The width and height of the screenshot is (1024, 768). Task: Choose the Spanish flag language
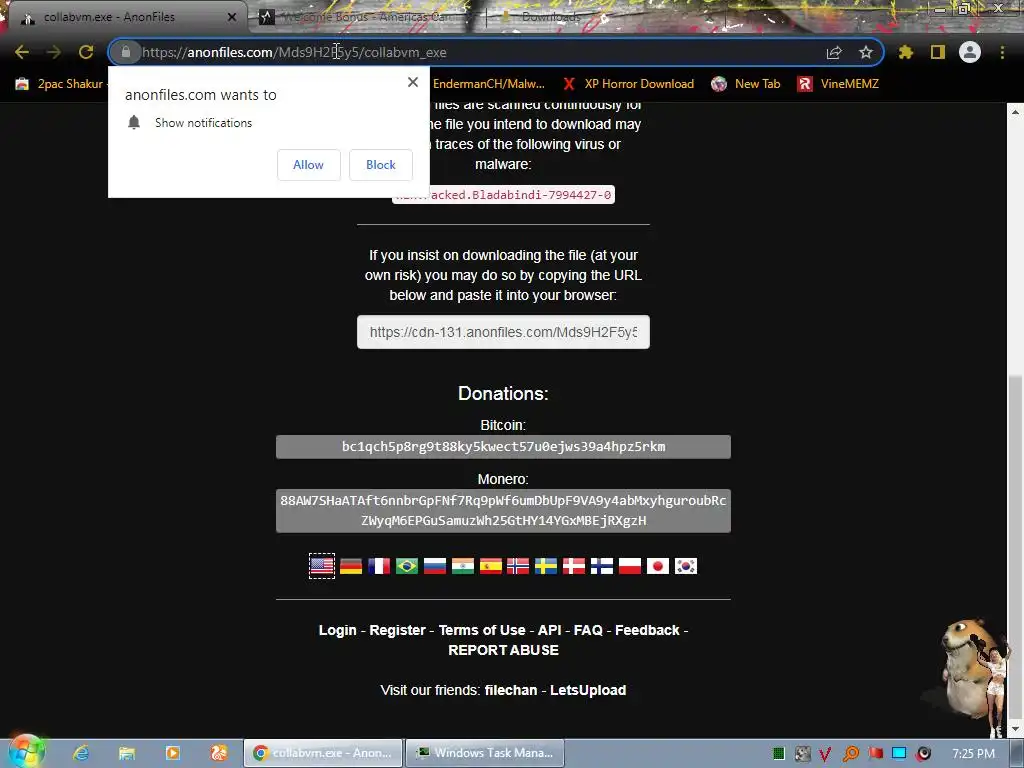click(x=491, y=566)
